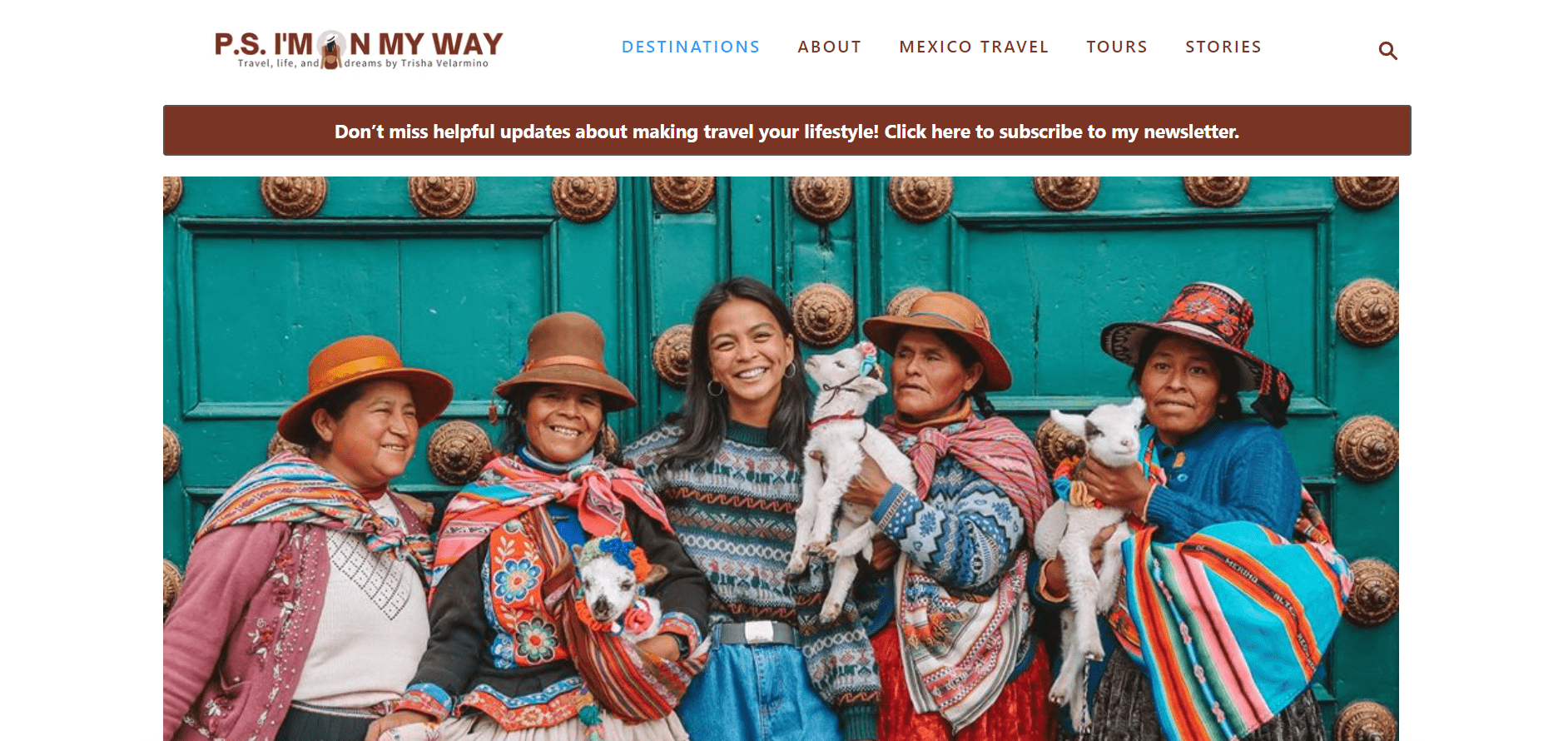The width and height of the screenshot is (1568, 741).
Task: Go to the Destinations menu
Action: coord(691,47)
